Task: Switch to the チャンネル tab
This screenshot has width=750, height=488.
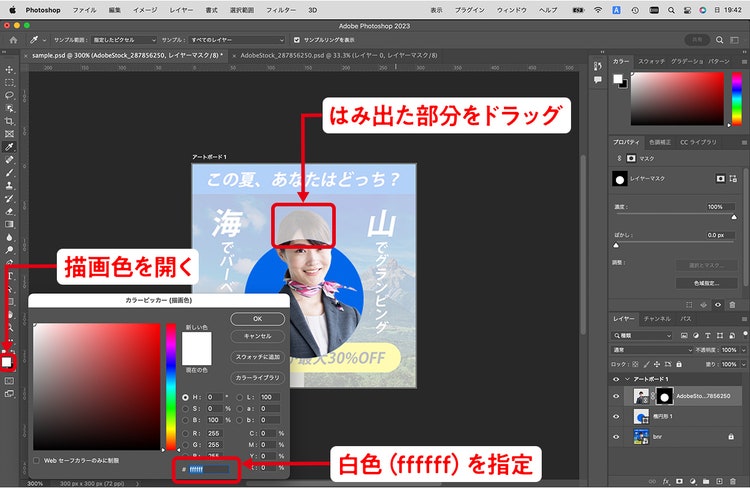Action: point(657,319)
